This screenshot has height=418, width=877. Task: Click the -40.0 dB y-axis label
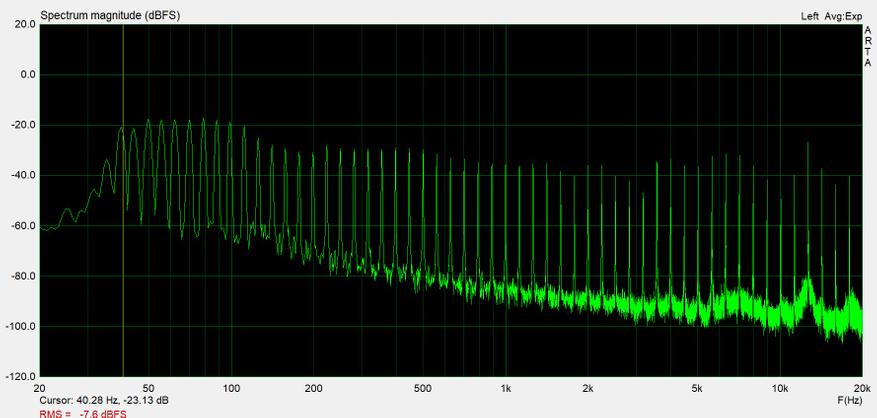click(24, 176)
